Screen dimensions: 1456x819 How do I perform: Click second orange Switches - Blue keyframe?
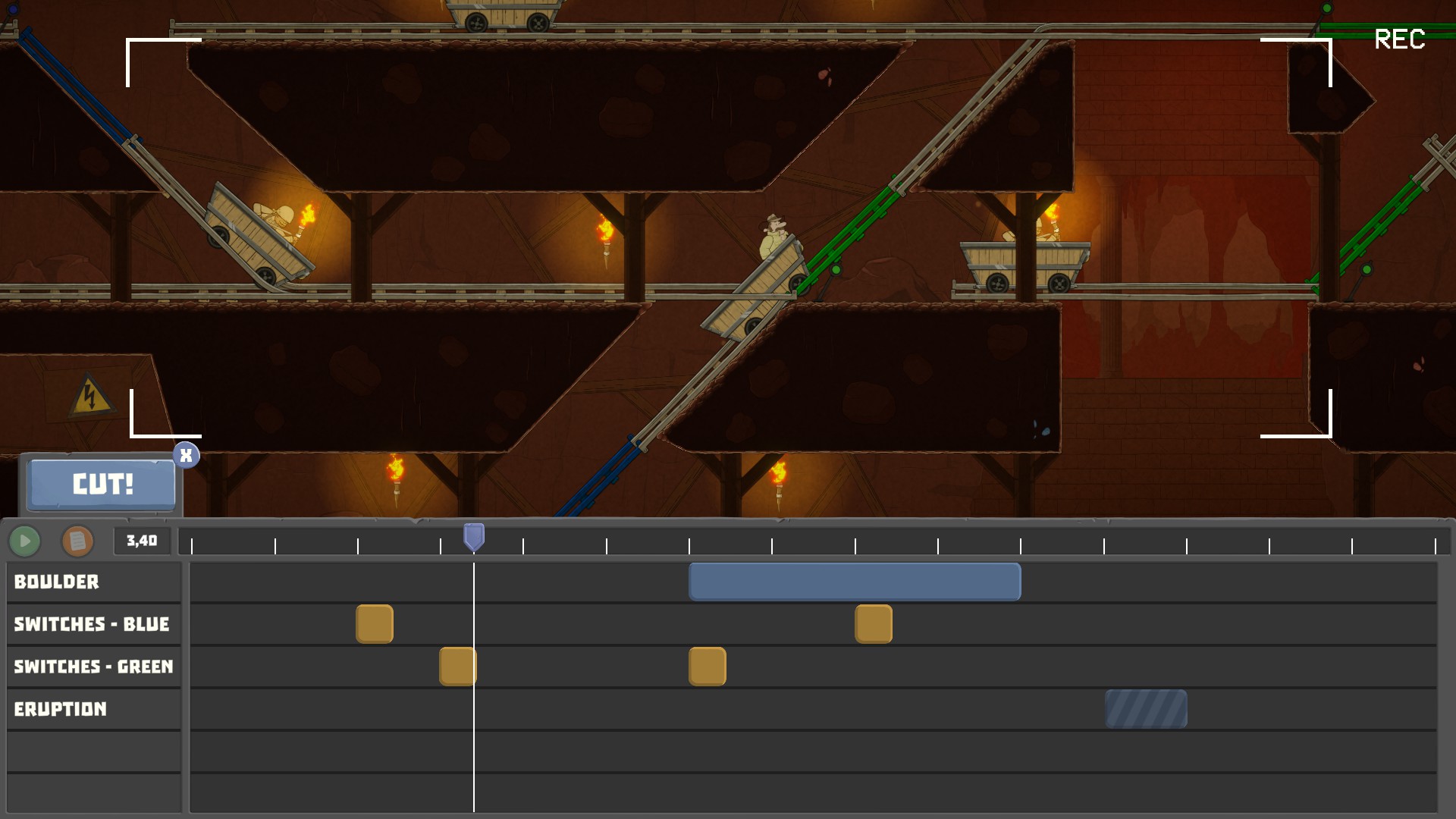click(874, 624)
